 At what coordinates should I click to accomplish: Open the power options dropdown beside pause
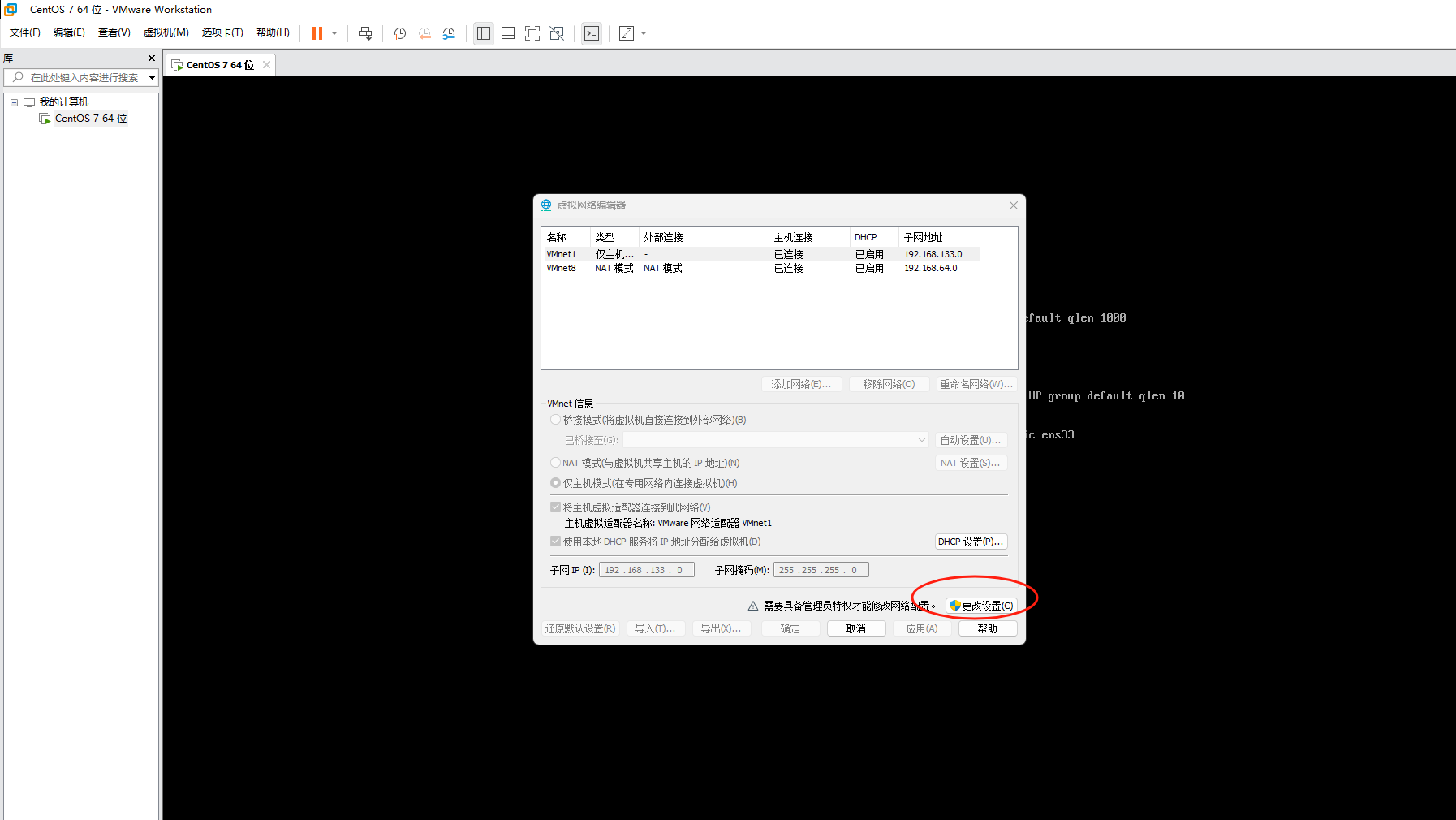click(334, 33)
